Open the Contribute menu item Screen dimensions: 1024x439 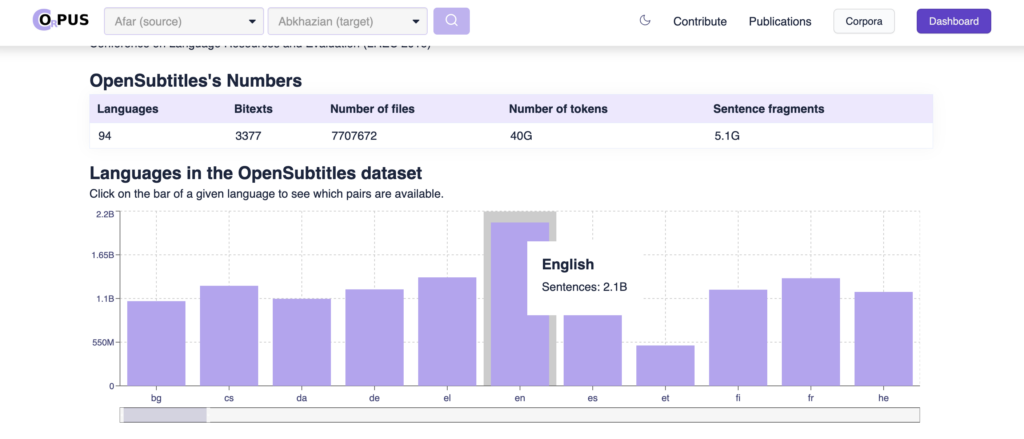(x=700, y=21)
